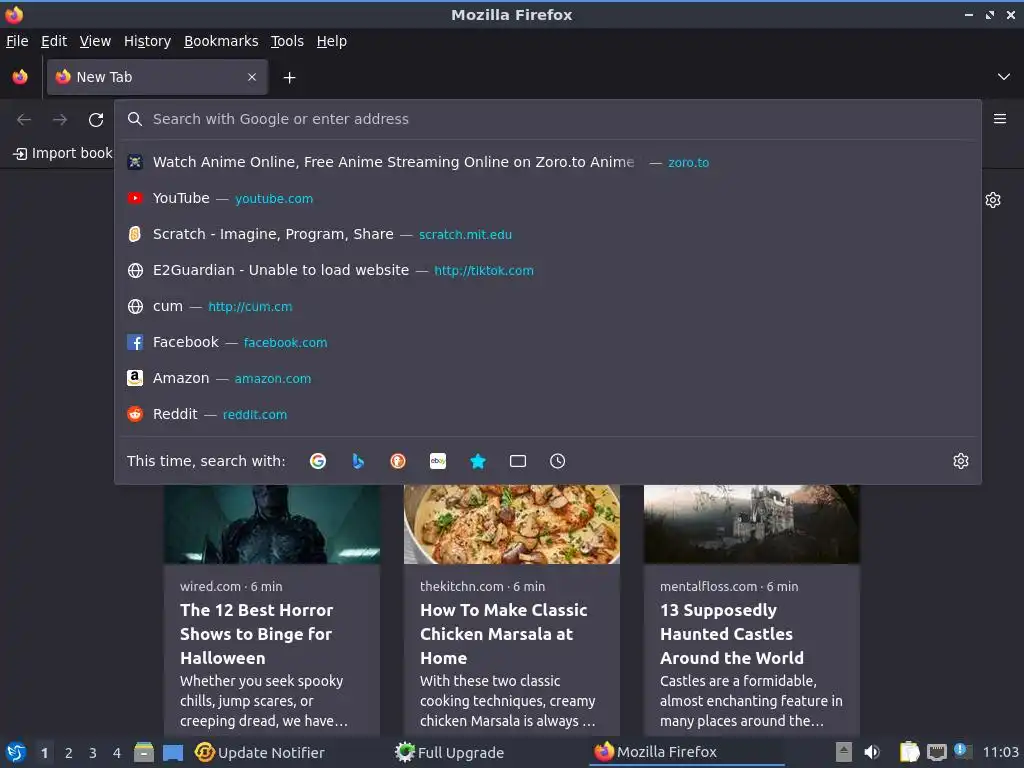The image size is (1024, 768).
Task: Open the hamburger application menu
Action: (x=1000, y=119)
